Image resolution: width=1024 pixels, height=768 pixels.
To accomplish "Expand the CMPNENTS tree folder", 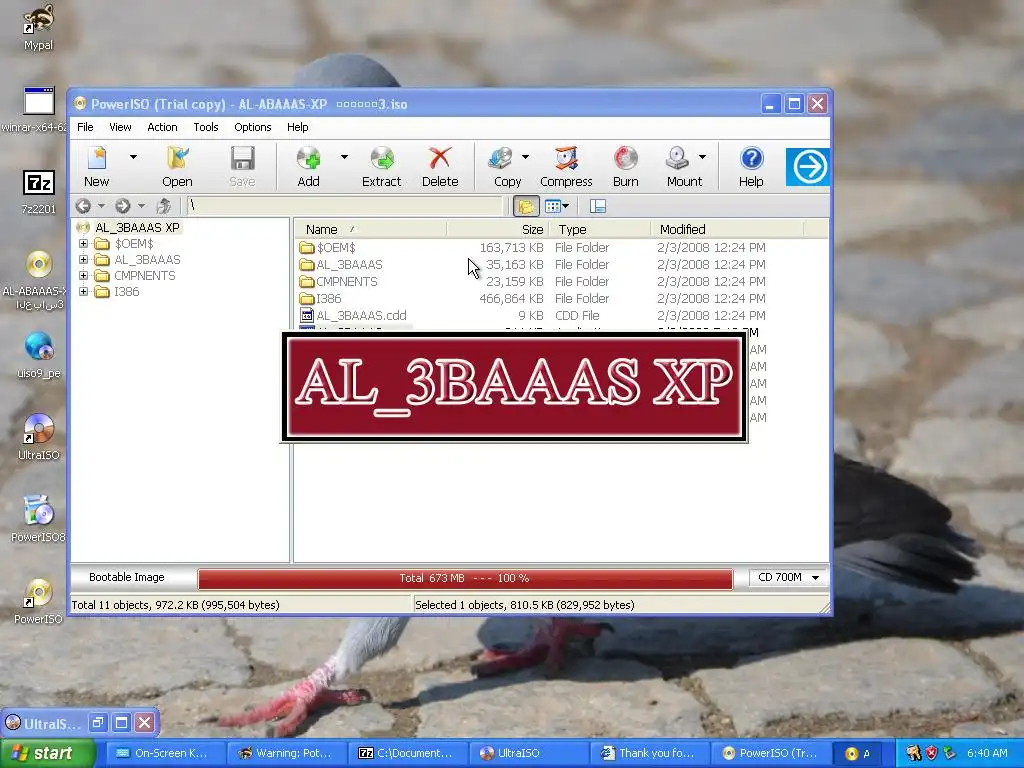I will pyautogui.click(x=84, y=276).
